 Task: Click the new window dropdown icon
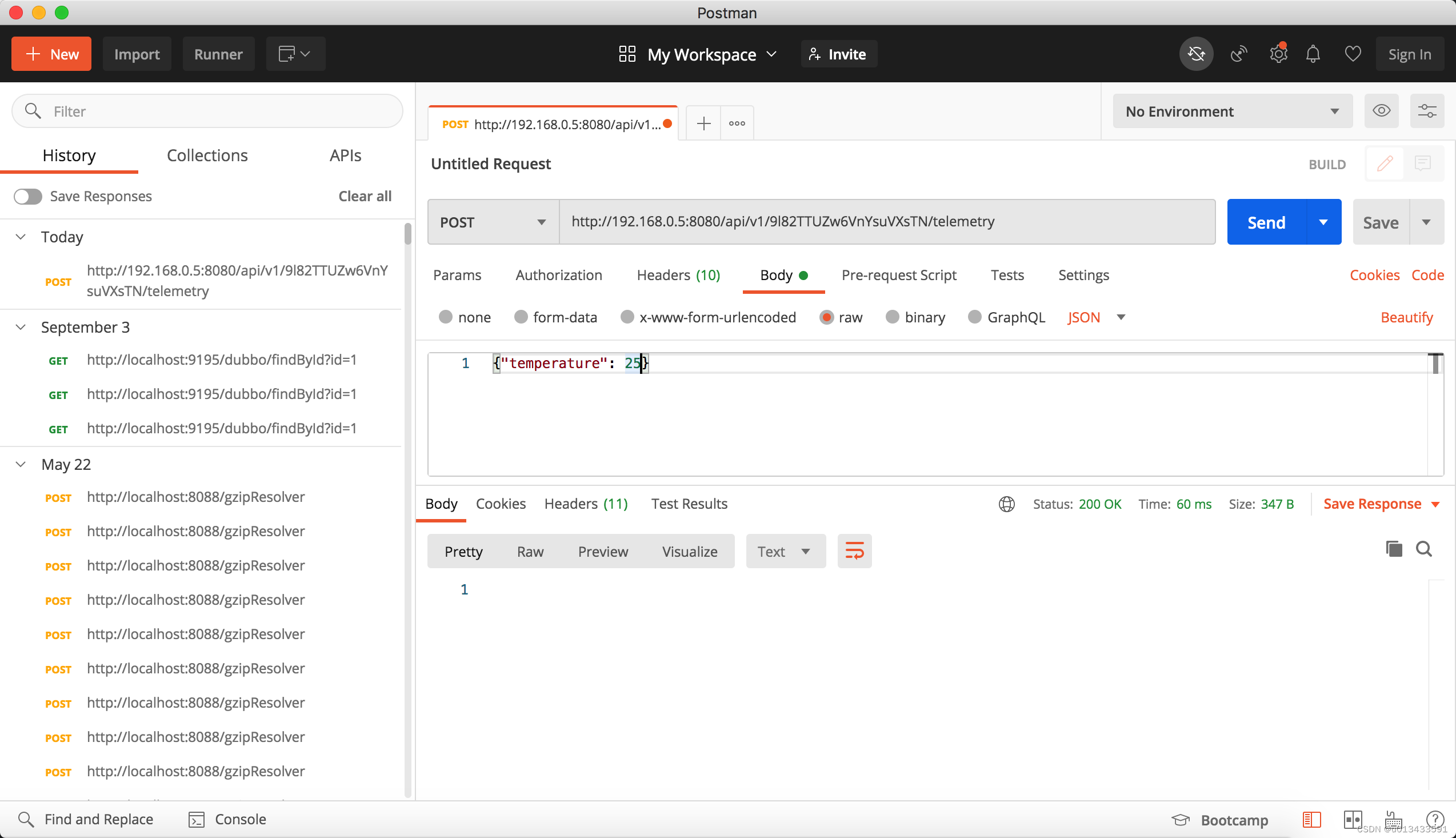coord(295,54)
